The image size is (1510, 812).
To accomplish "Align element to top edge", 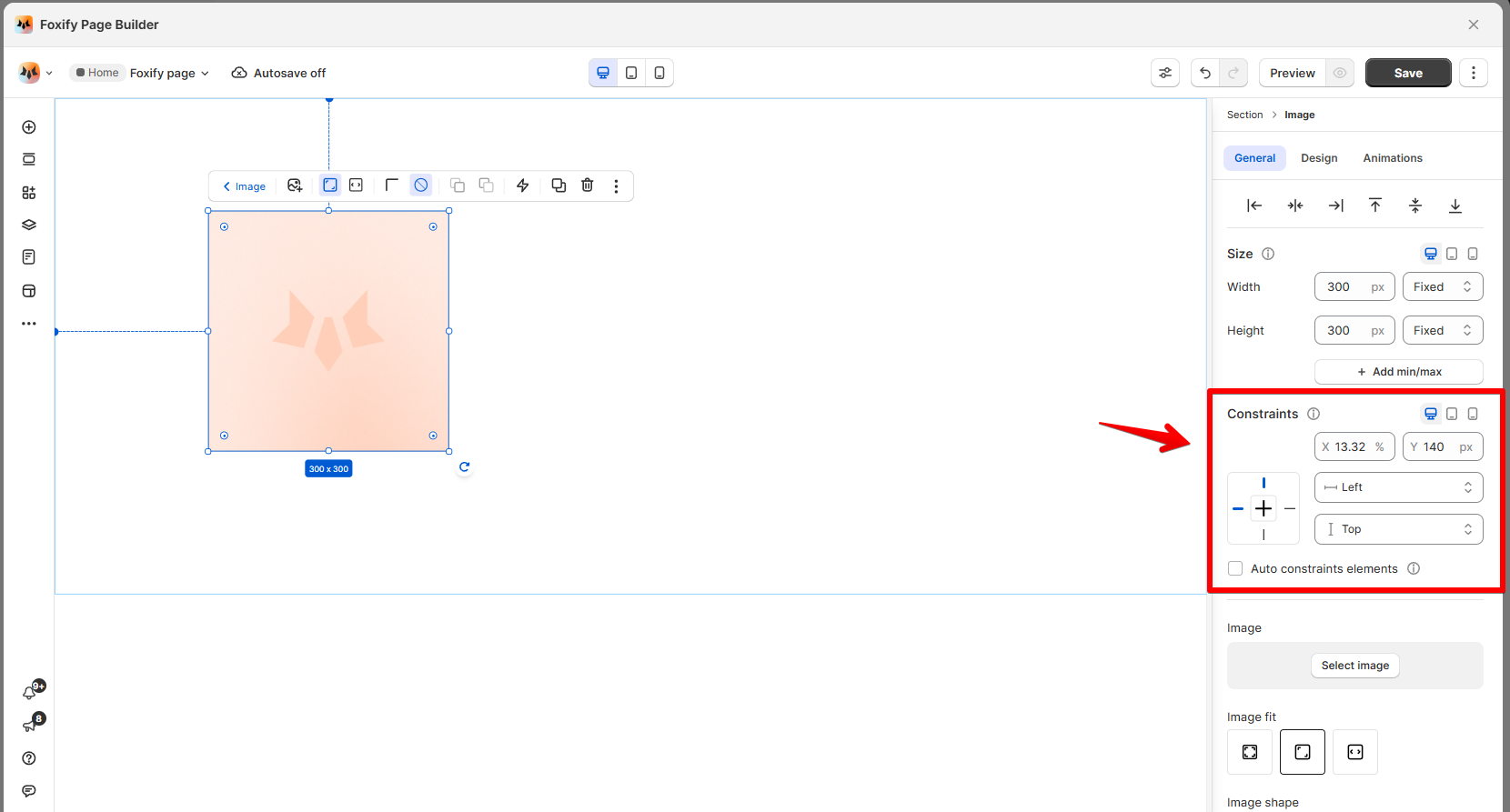I will (1375, 206).
